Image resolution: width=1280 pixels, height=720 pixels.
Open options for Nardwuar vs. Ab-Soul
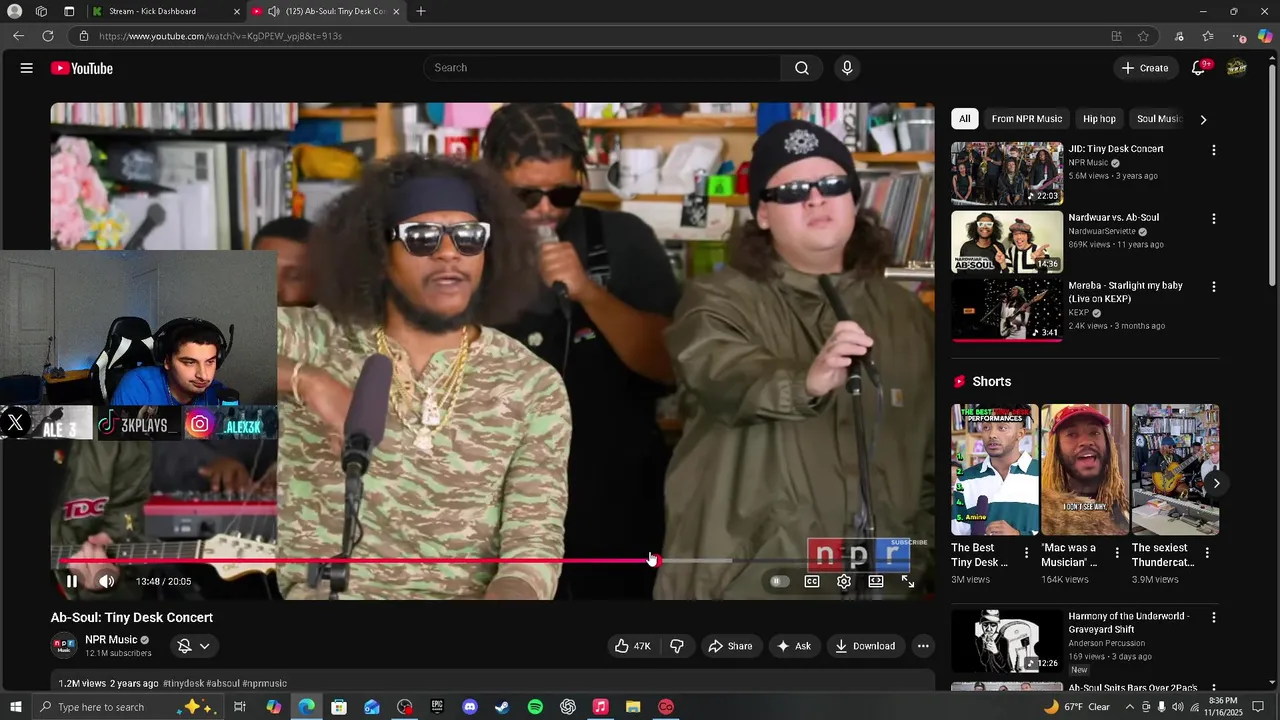[1214, 218]
